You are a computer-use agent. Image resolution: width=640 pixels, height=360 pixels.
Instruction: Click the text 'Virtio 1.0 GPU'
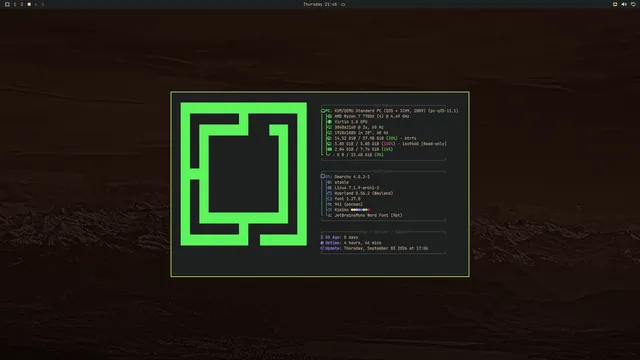point(351,122)
